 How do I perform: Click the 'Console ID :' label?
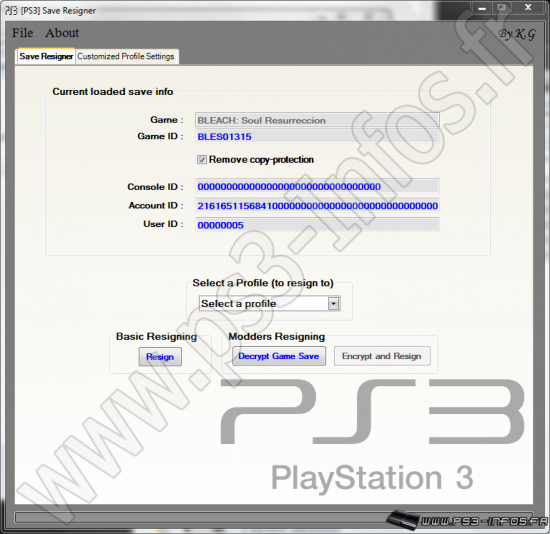pos(155,187)
